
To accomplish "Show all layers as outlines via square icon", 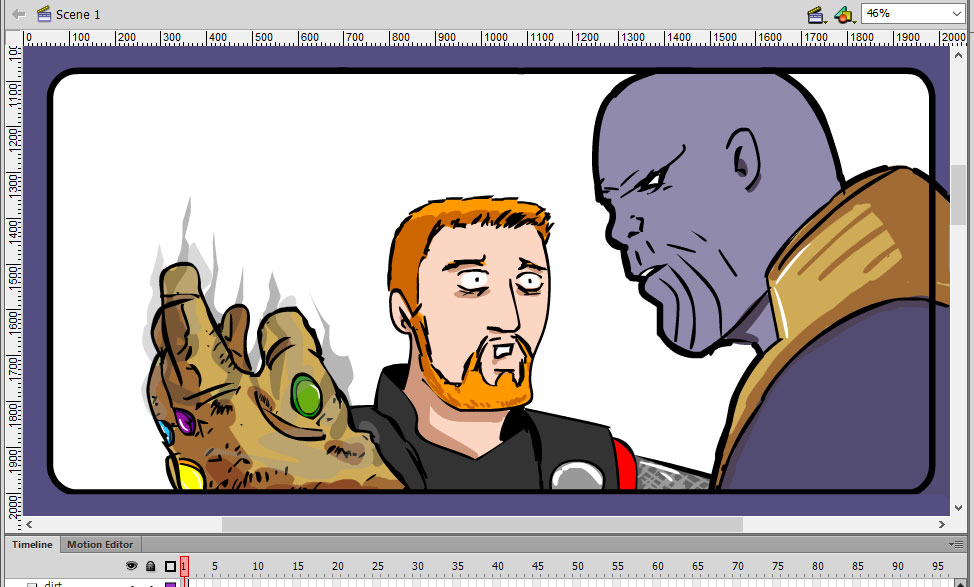I will click(x=170, y=566).
